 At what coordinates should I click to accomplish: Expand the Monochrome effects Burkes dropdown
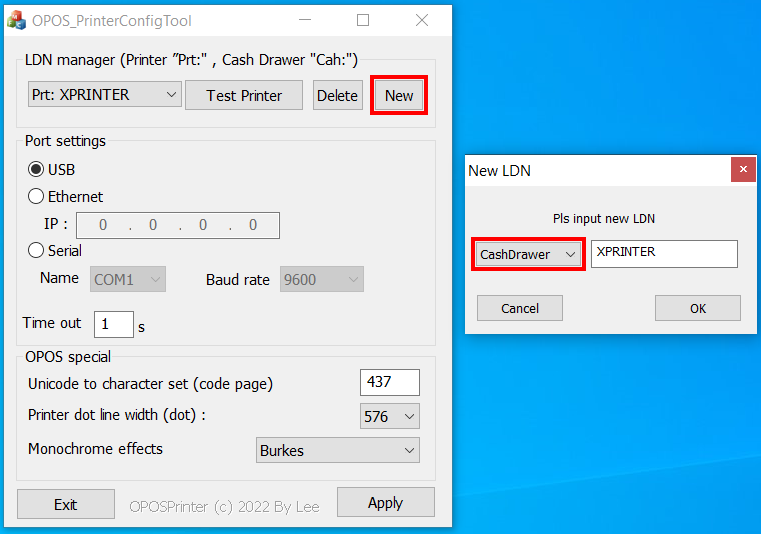point(337,450)
